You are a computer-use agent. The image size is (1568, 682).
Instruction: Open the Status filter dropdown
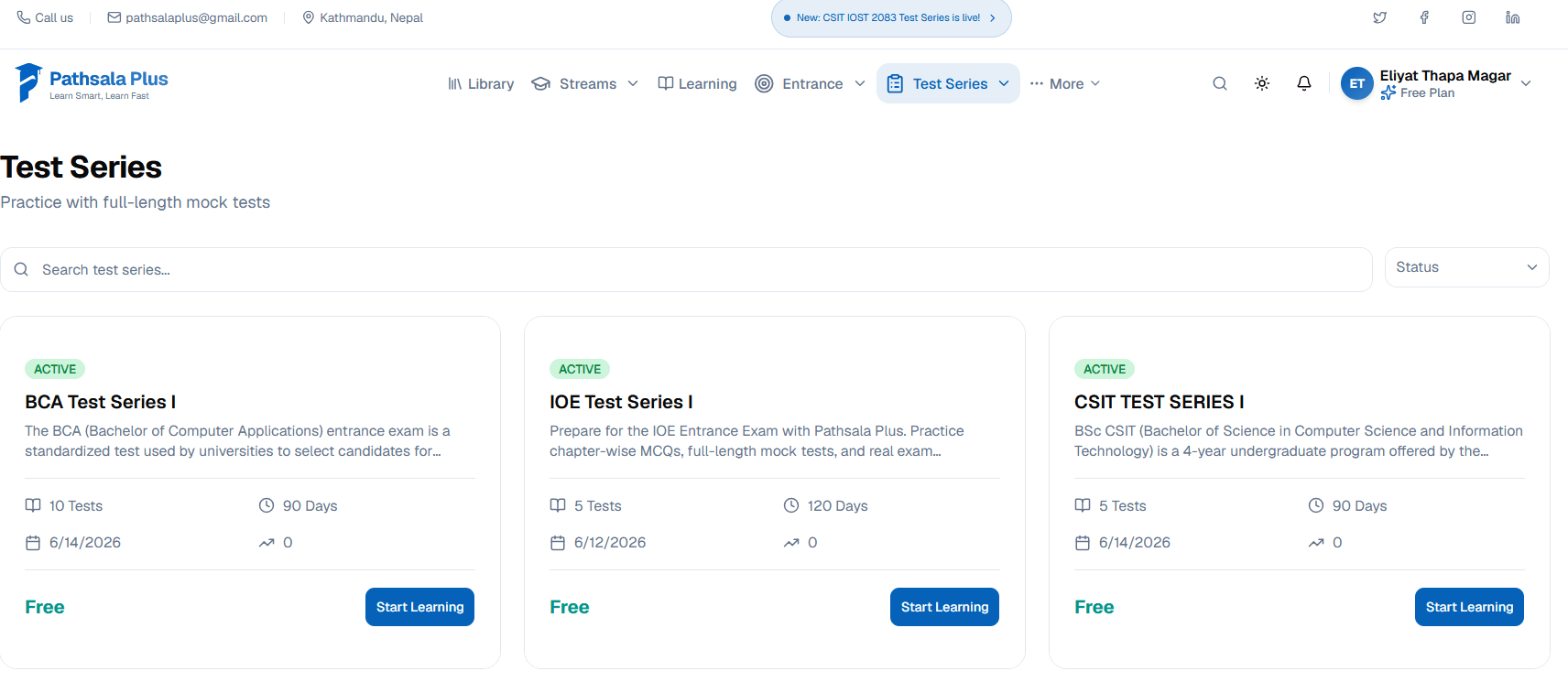[x=1466, y=267]
